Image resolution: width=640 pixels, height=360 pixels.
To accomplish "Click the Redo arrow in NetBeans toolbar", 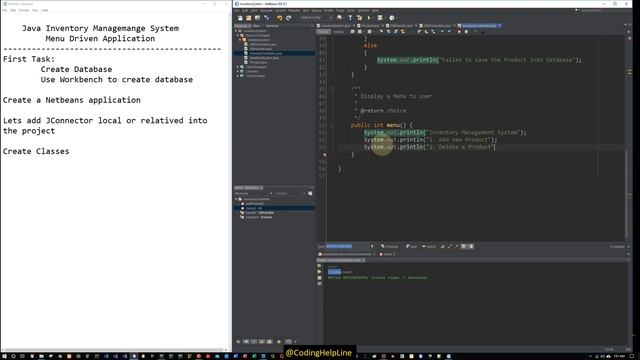I will tap(289, 18).
